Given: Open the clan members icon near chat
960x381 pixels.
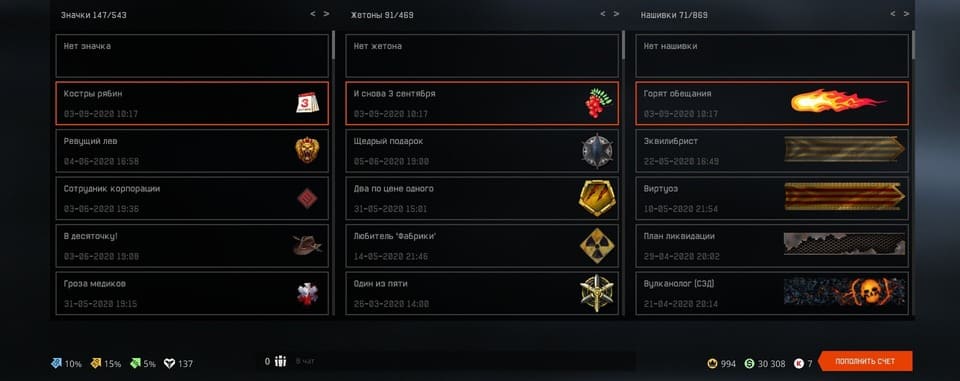Looking at the screenshot, I should point(280,361).
